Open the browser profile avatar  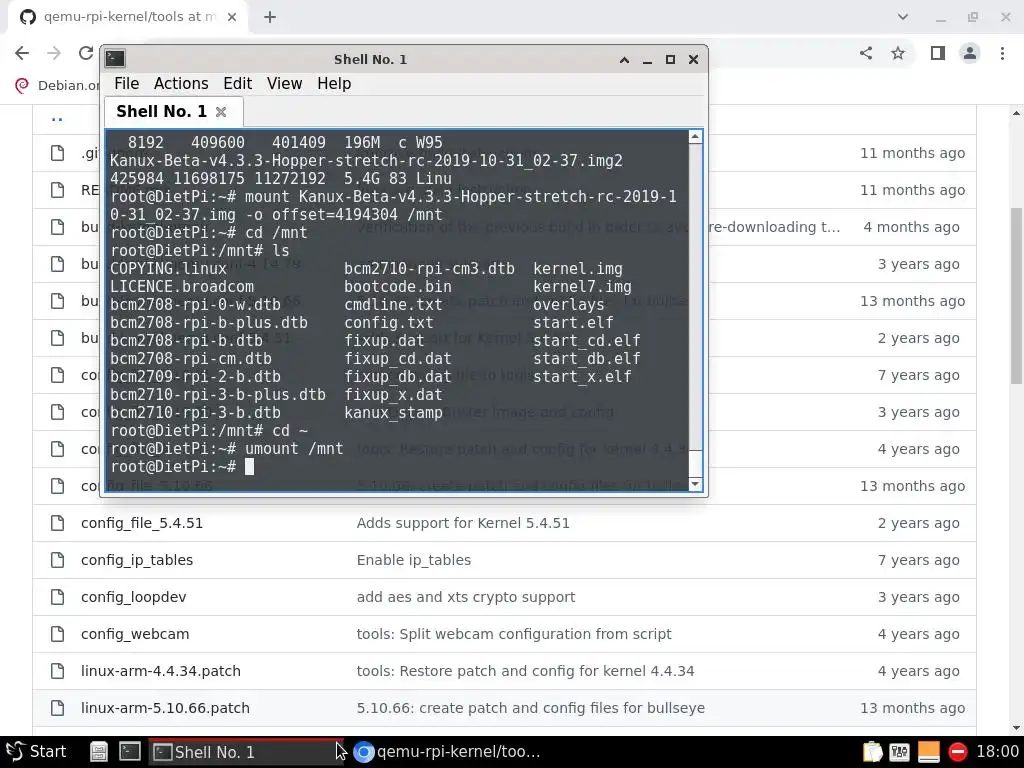pyautogui.click(x=970, y=53)
